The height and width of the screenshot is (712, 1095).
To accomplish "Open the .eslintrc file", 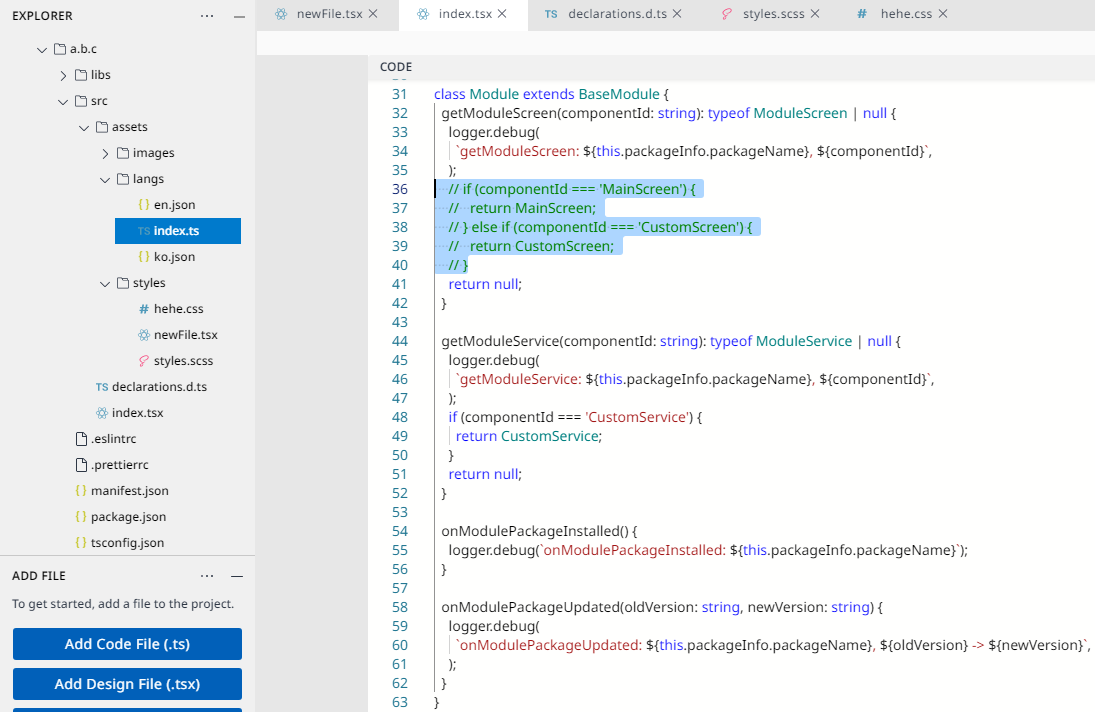I will (114, 439).
